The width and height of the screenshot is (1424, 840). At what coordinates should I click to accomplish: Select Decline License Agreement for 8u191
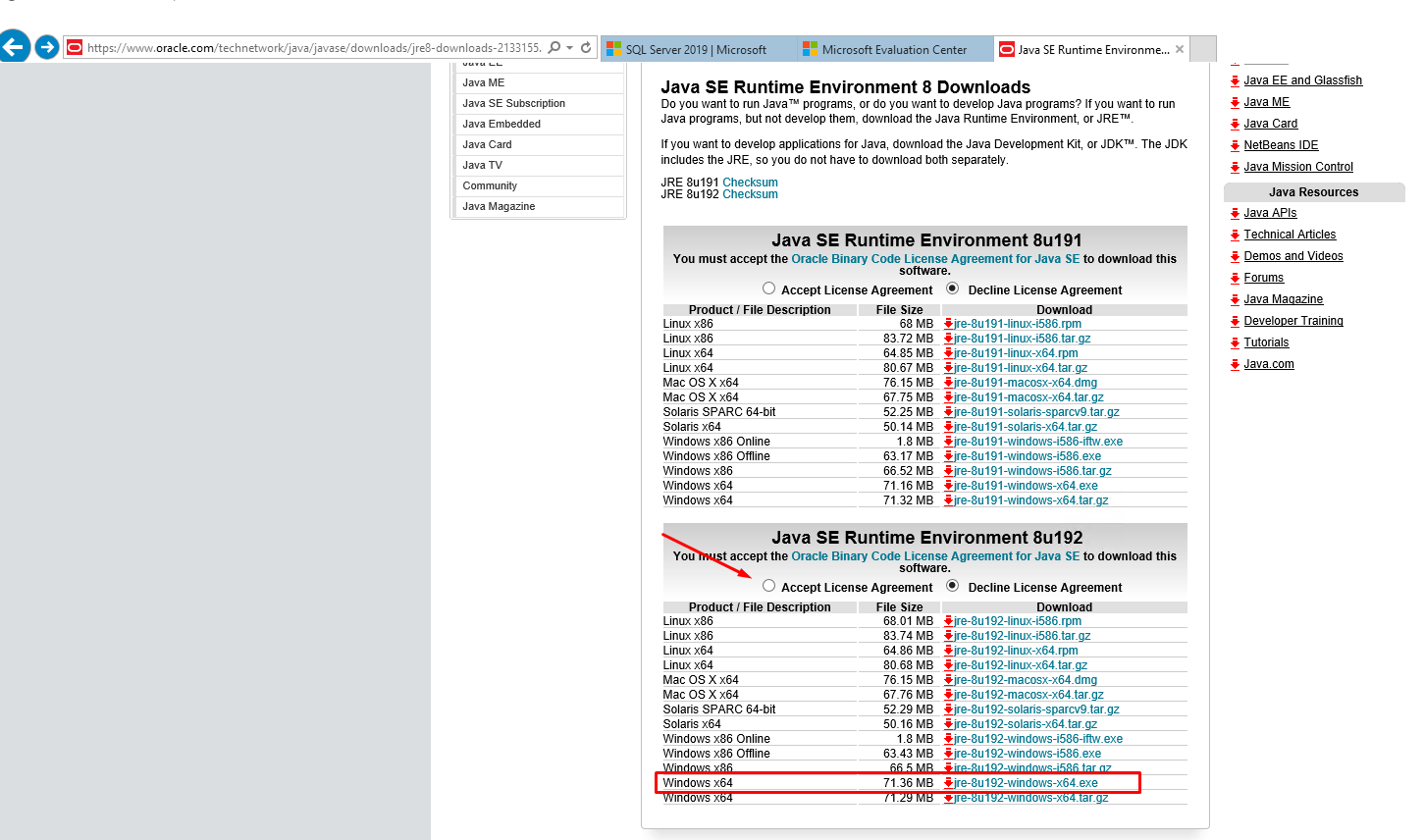pyautogui.click(x=952, y=289)
